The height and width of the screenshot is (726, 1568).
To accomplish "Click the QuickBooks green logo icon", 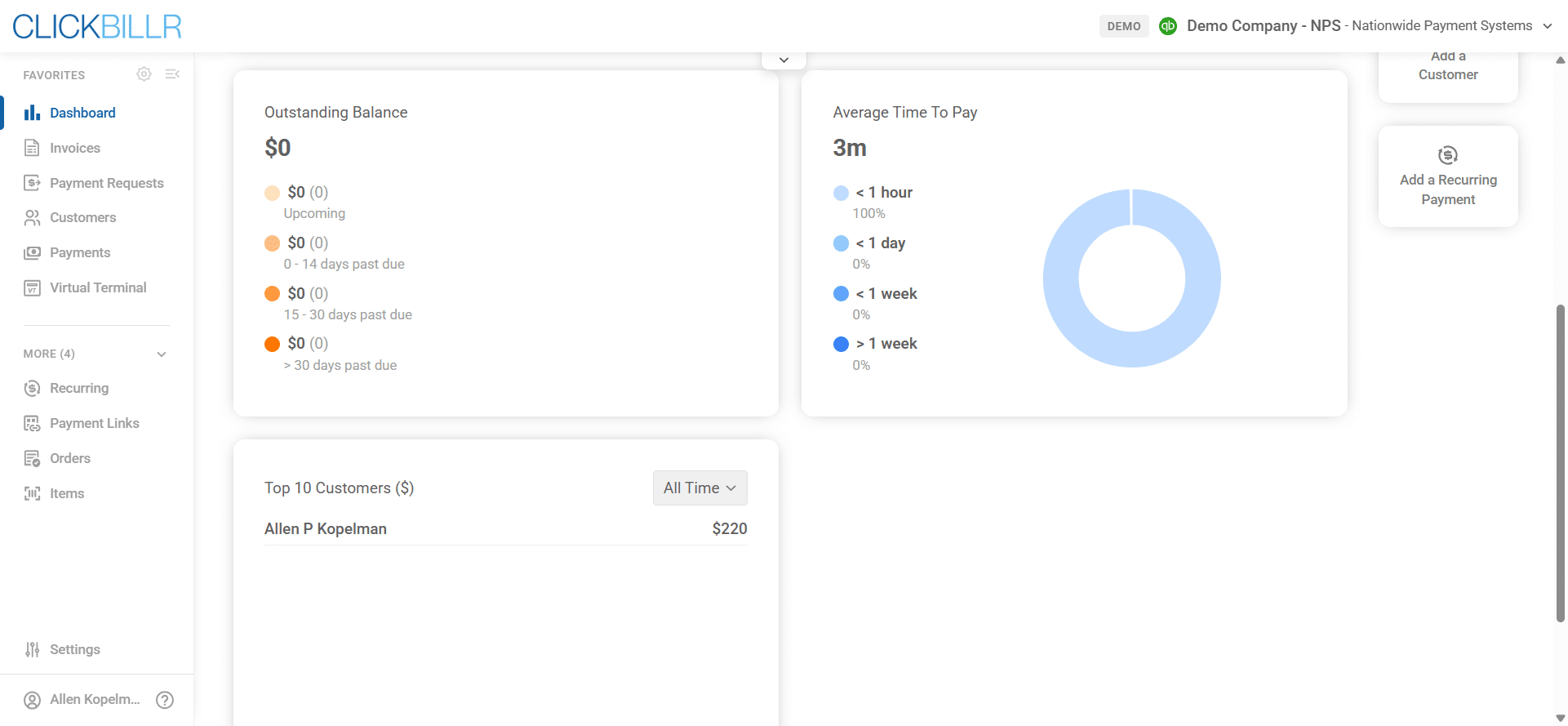I will [1168, 26].
